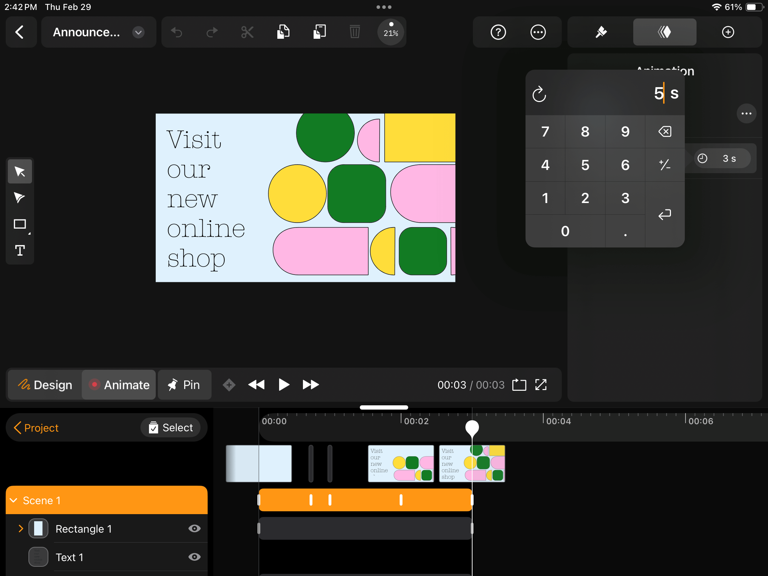
Task: Click the timeline playhead handle
Action: [x=472, y=428]
